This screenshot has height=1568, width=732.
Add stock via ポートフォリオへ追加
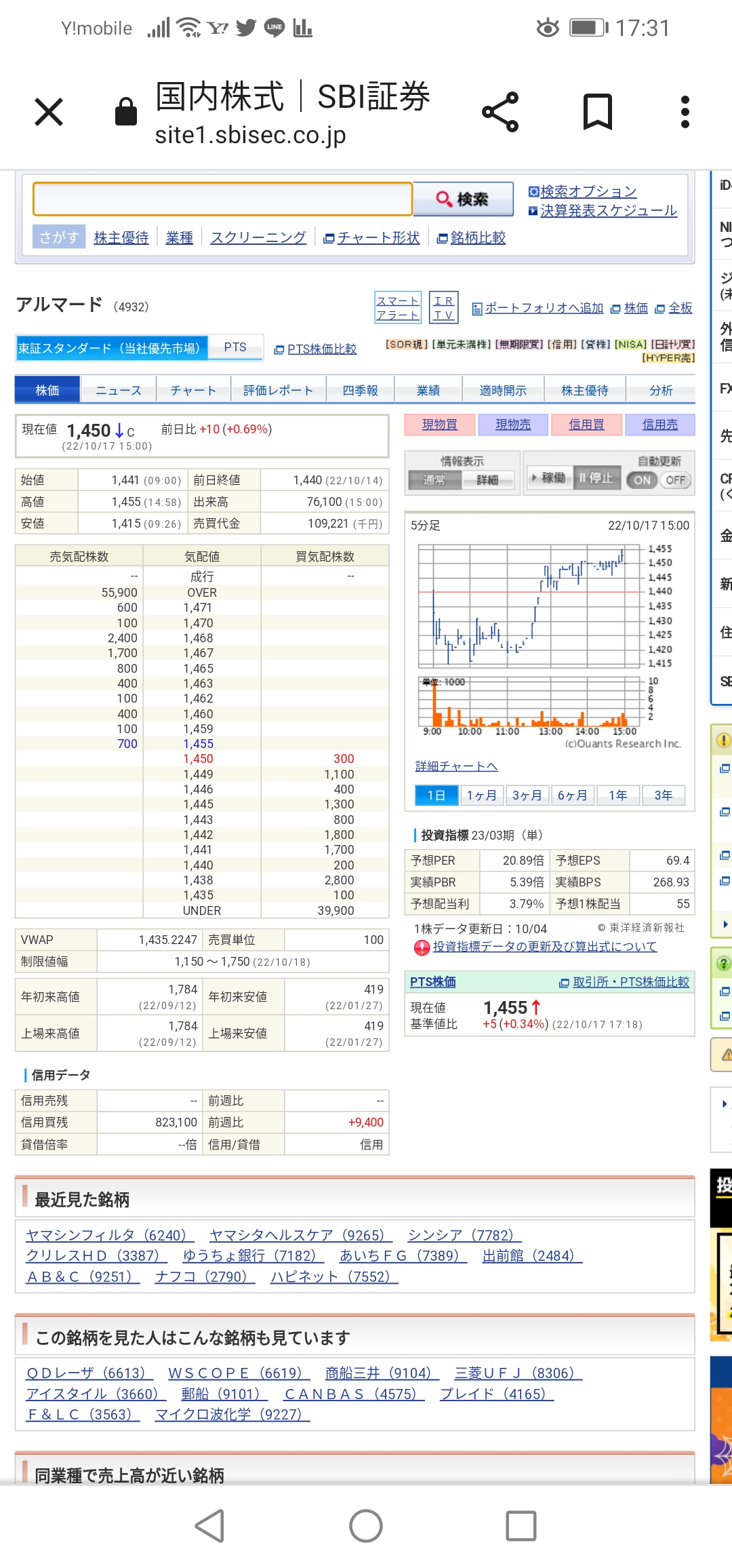click(544, 308)
